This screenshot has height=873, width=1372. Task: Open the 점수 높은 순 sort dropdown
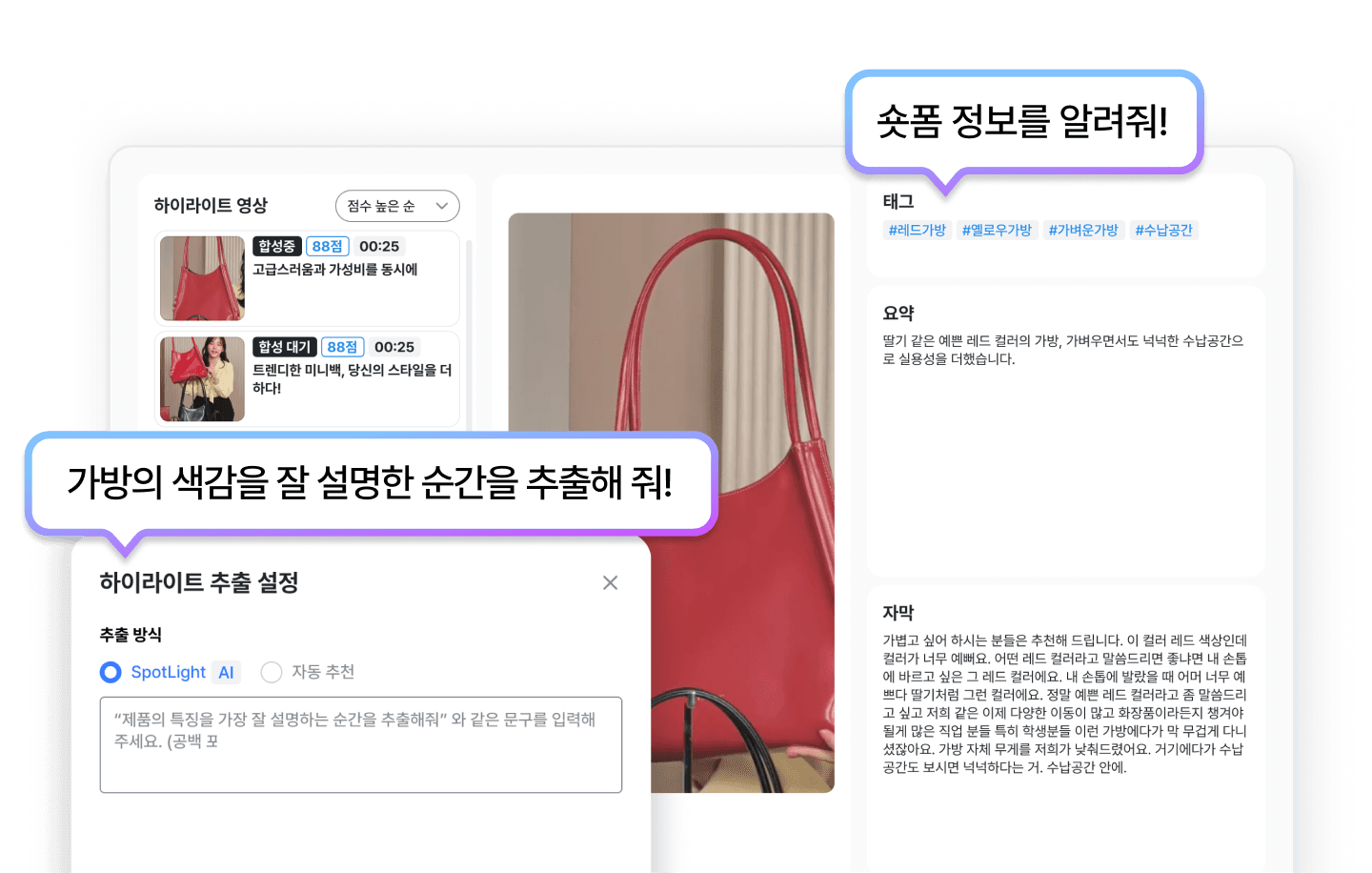click(x=397, y=206)
